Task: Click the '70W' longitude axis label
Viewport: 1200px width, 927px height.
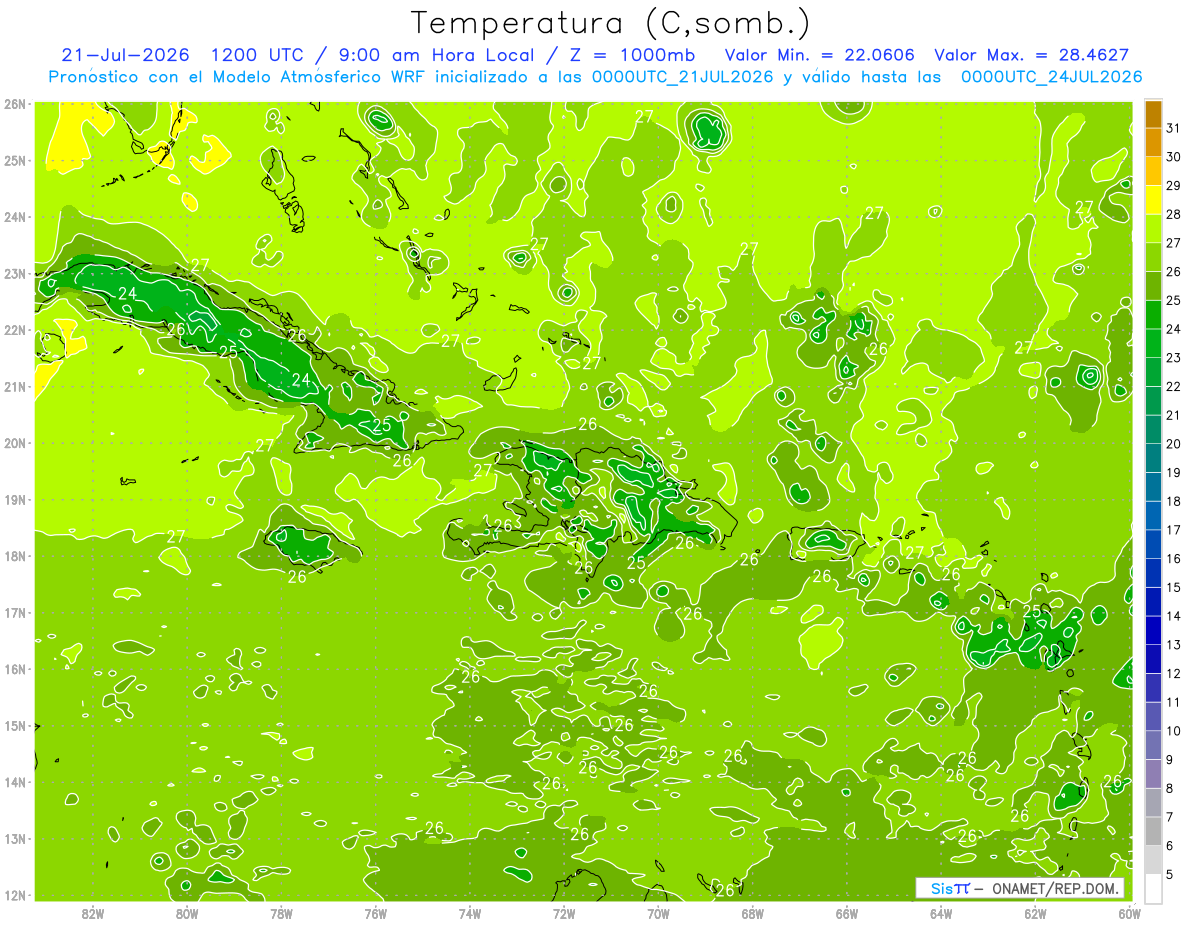Action: point(658,913)
